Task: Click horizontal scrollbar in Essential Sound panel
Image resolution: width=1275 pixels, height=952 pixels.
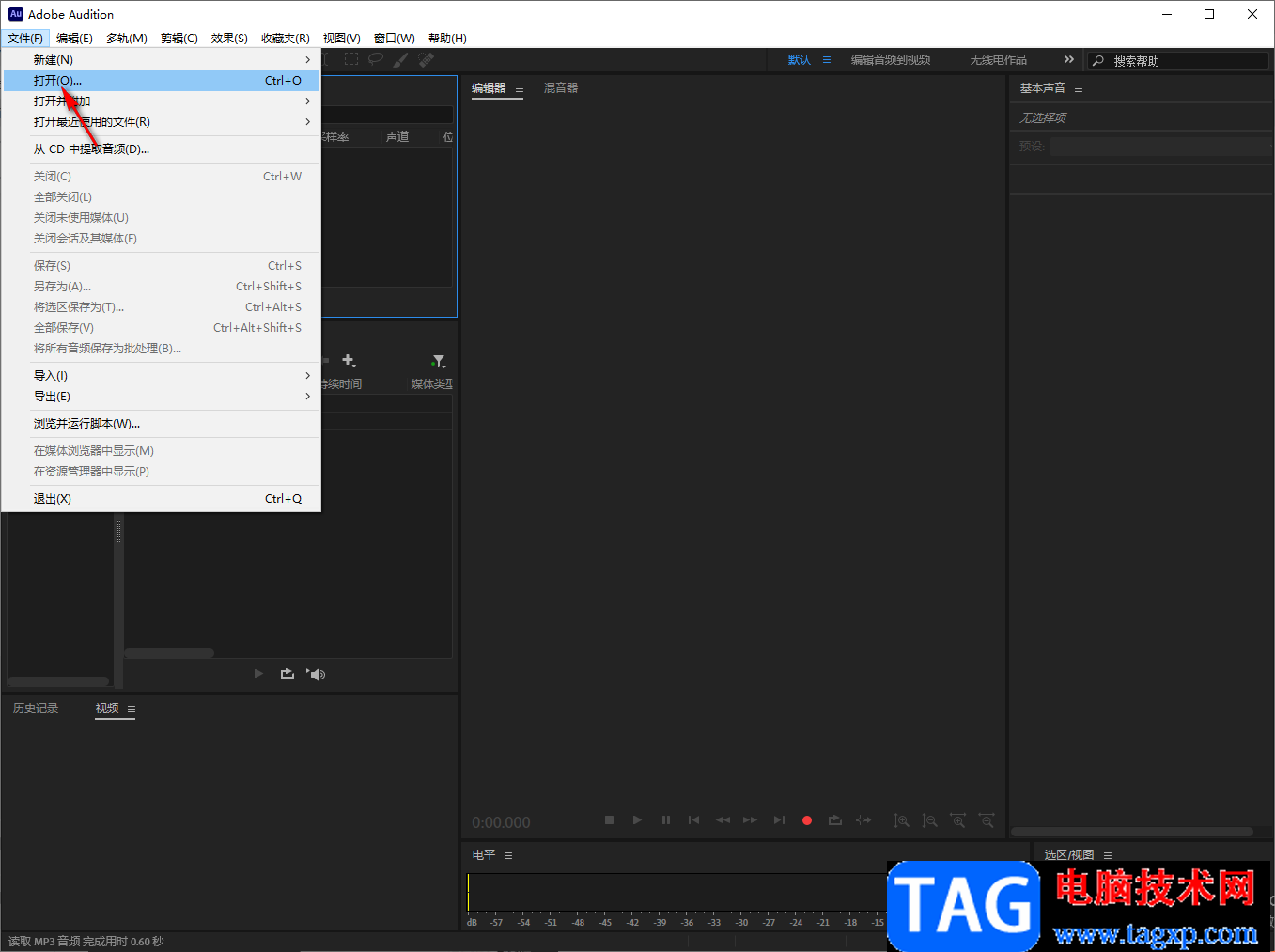Action: tap(1132, 832)
